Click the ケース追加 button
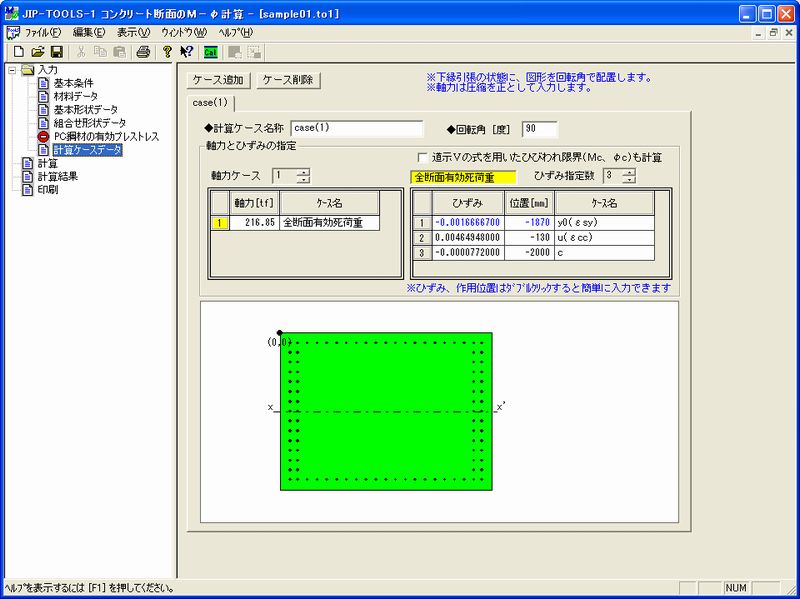 [x=218, y=79]
